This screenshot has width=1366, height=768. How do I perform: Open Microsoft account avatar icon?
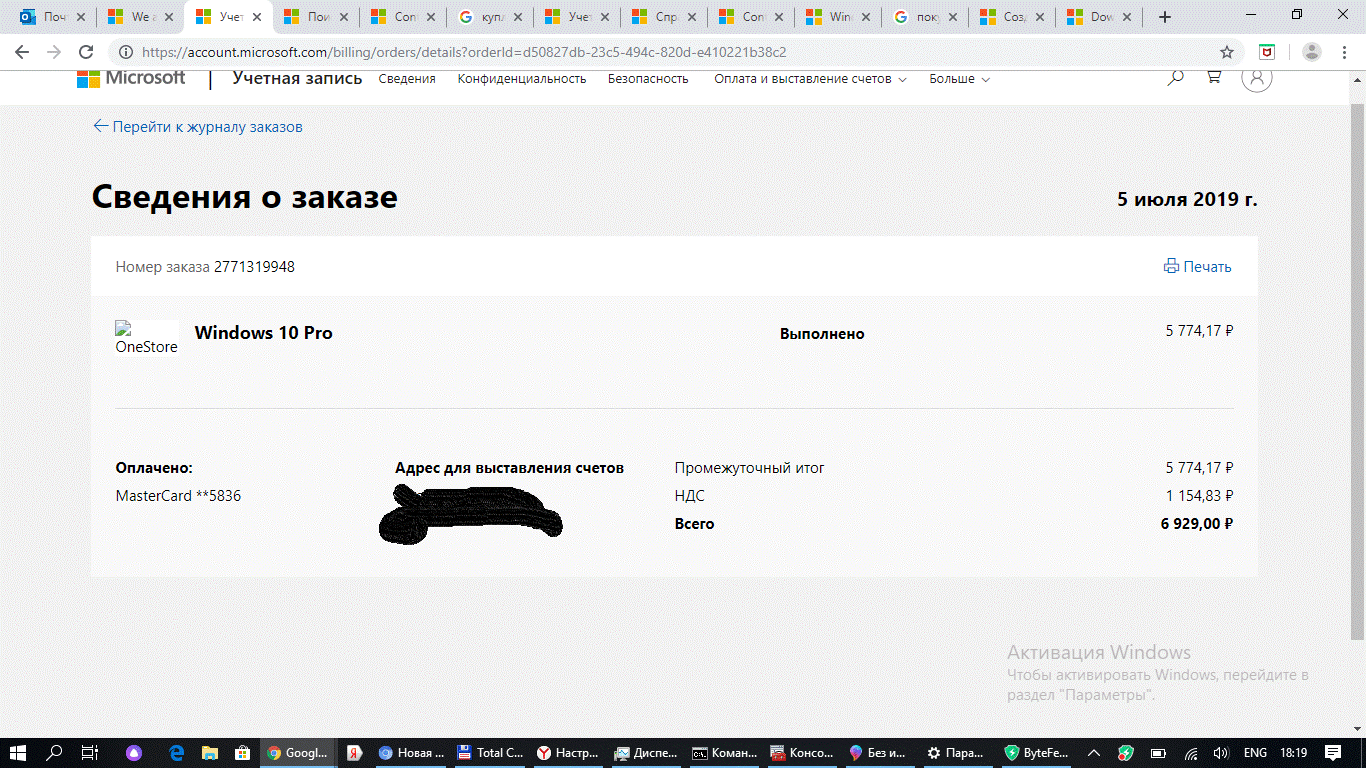tap(1257, 77)
